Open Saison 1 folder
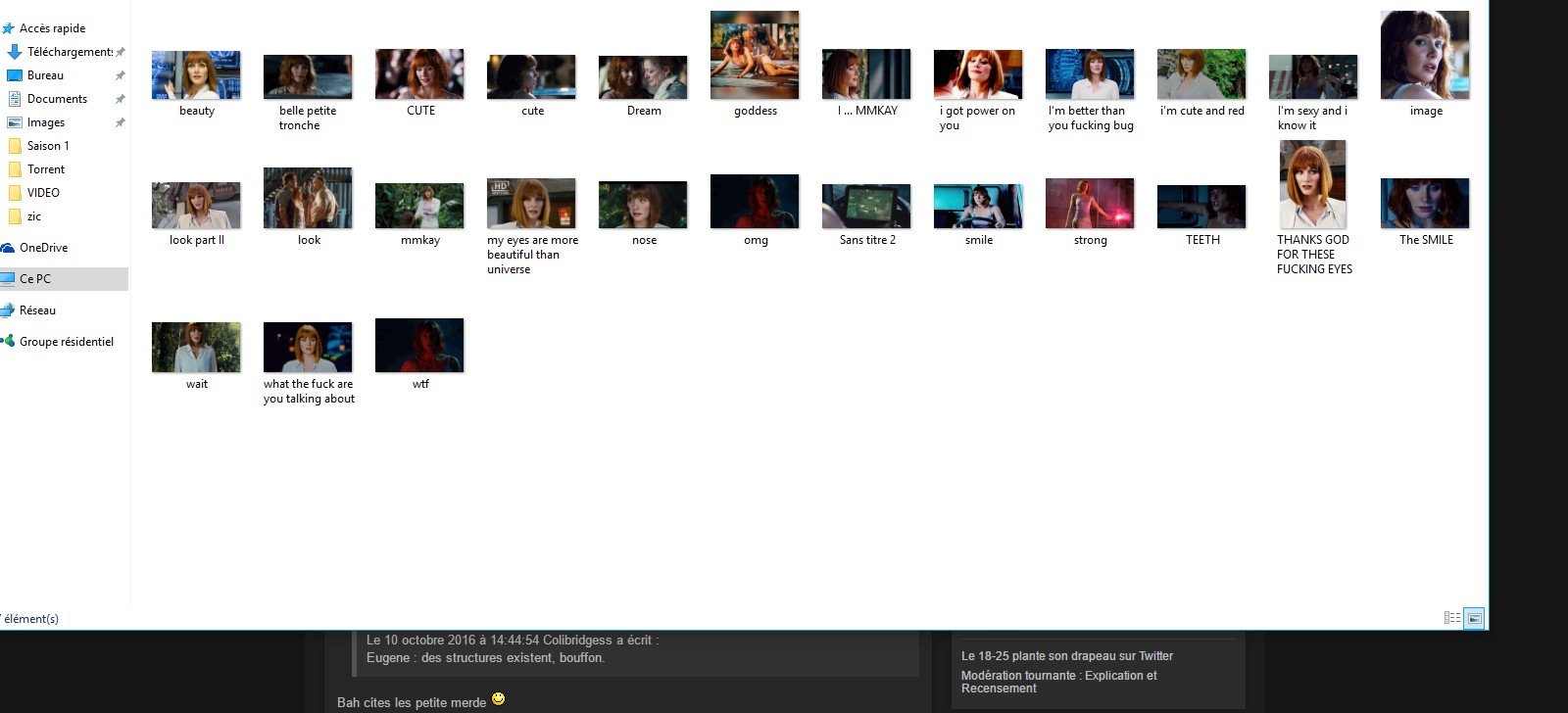 click(x=48, y=146)
